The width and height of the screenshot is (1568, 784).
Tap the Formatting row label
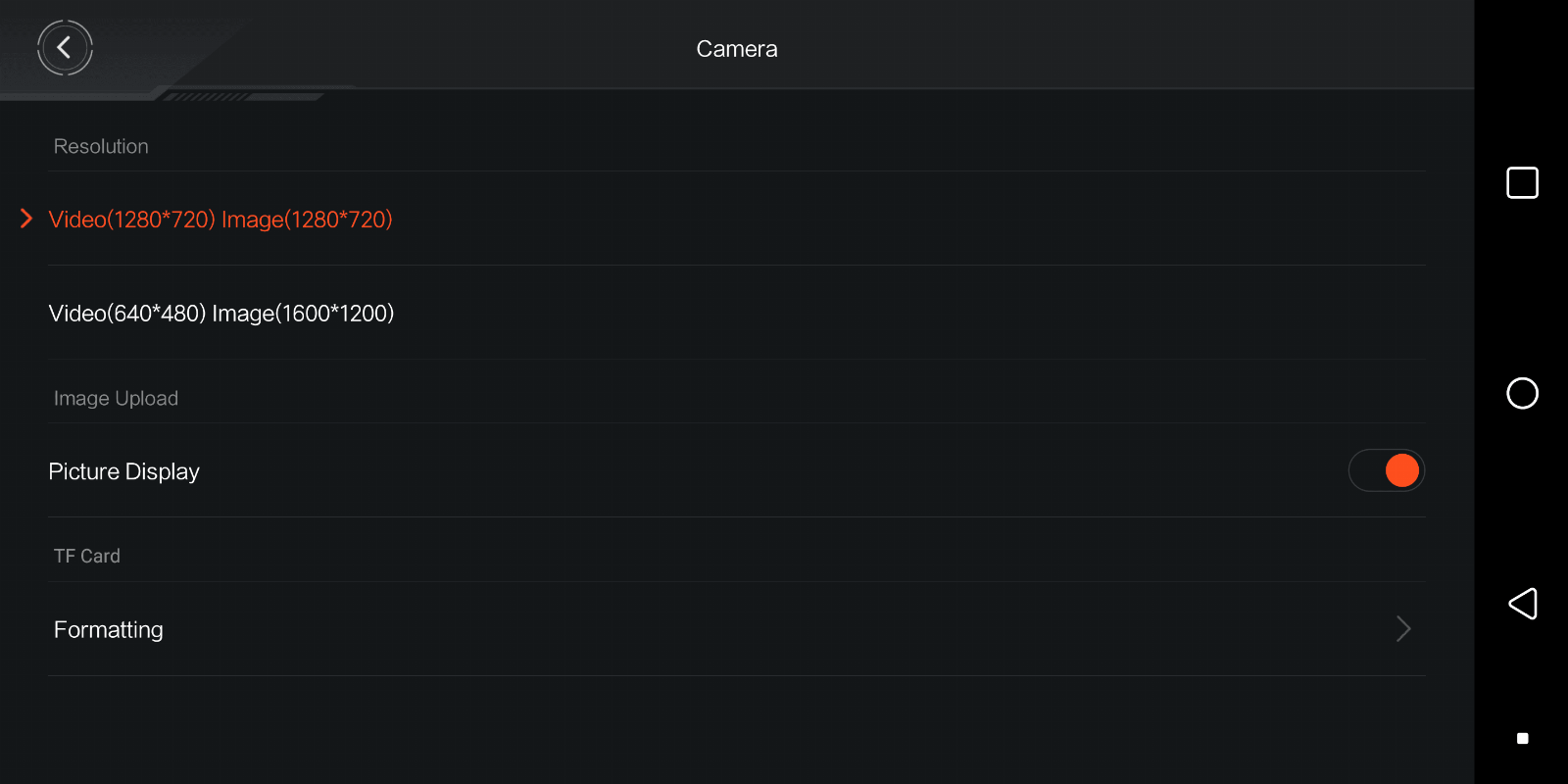(x=109, y=630)
